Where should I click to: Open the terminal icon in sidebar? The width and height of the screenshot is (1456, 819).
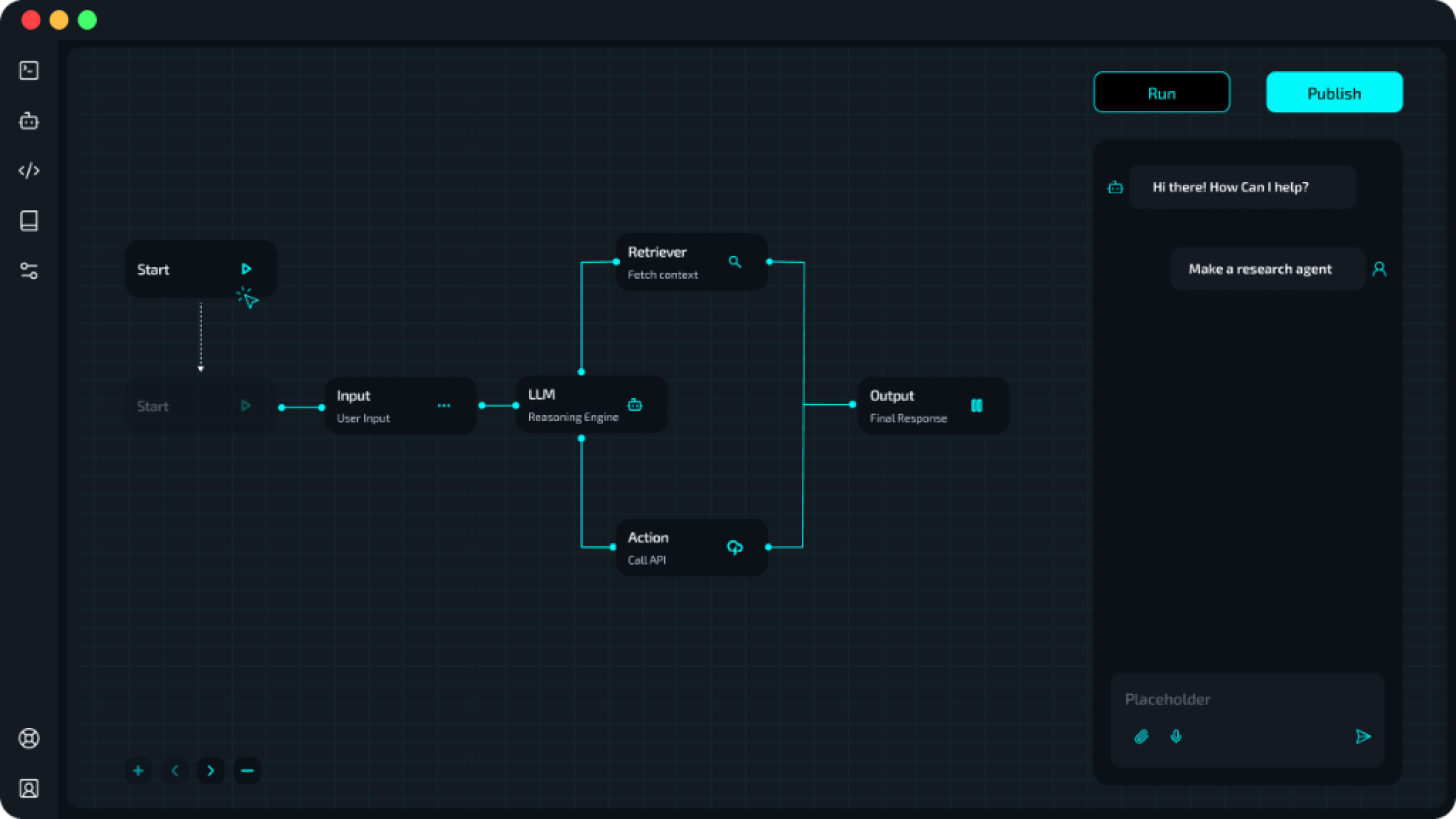pos(29,71)
